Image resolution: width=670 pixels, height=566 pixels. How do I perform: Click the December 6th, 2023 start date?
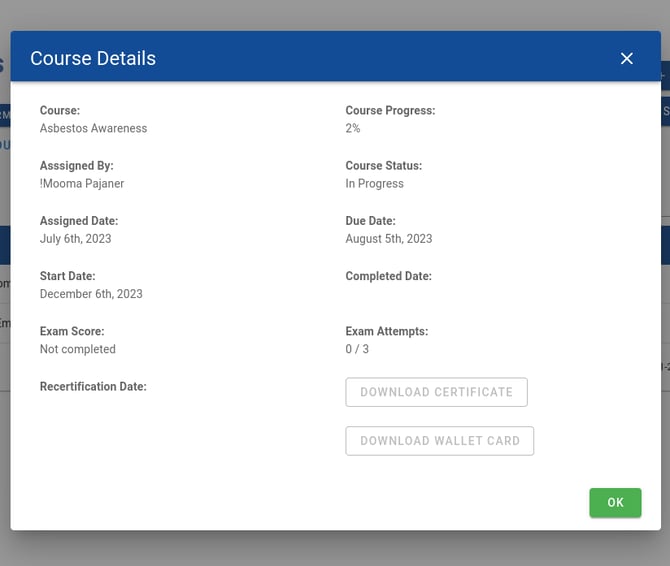pos(91,294)
